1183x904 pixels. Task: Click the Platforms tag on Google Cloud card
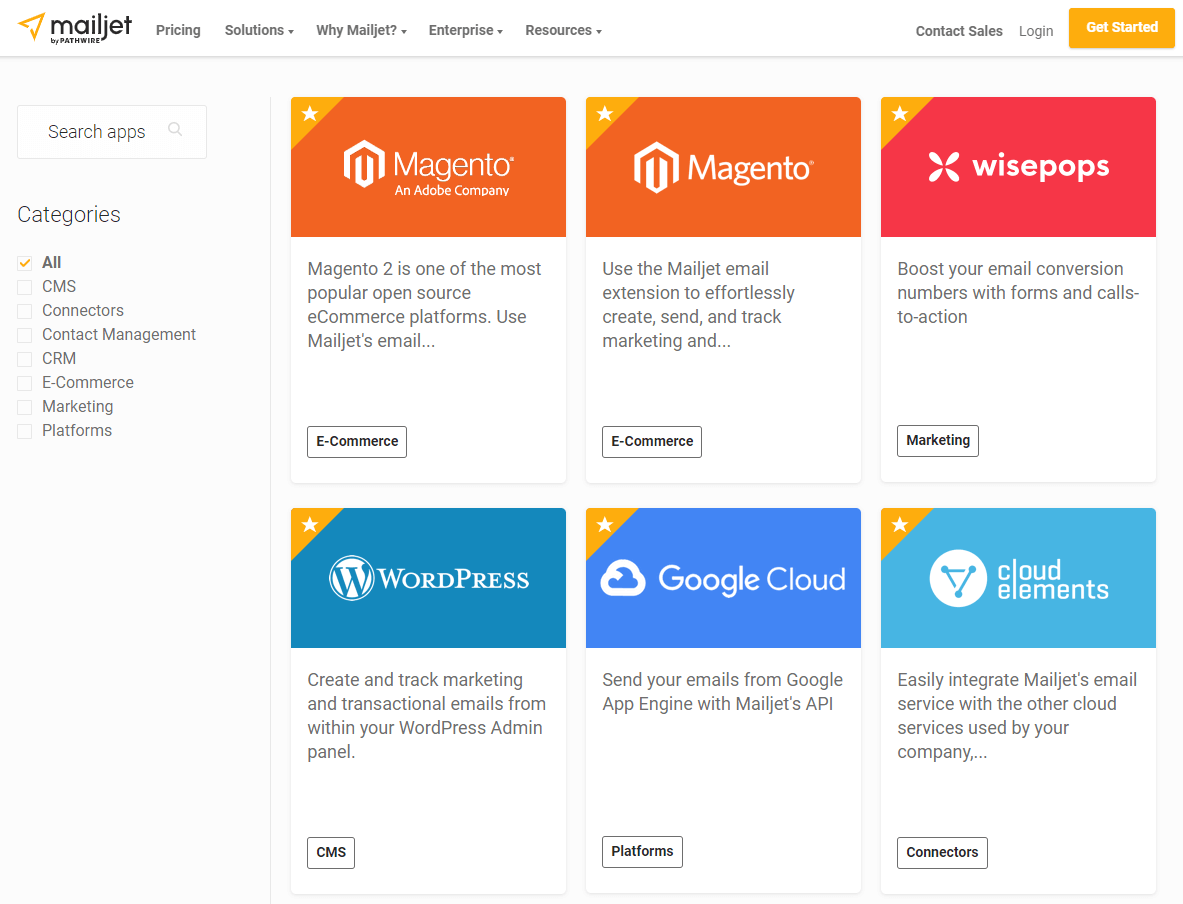pos(642,852)
